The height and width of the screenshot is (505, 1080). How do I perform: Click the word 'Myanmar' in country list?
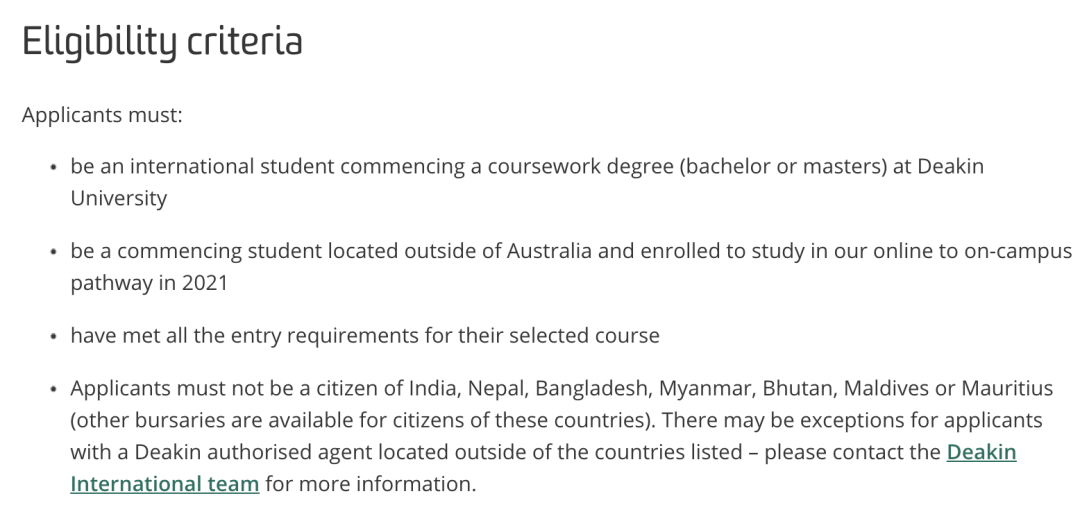tap(706, 388)
